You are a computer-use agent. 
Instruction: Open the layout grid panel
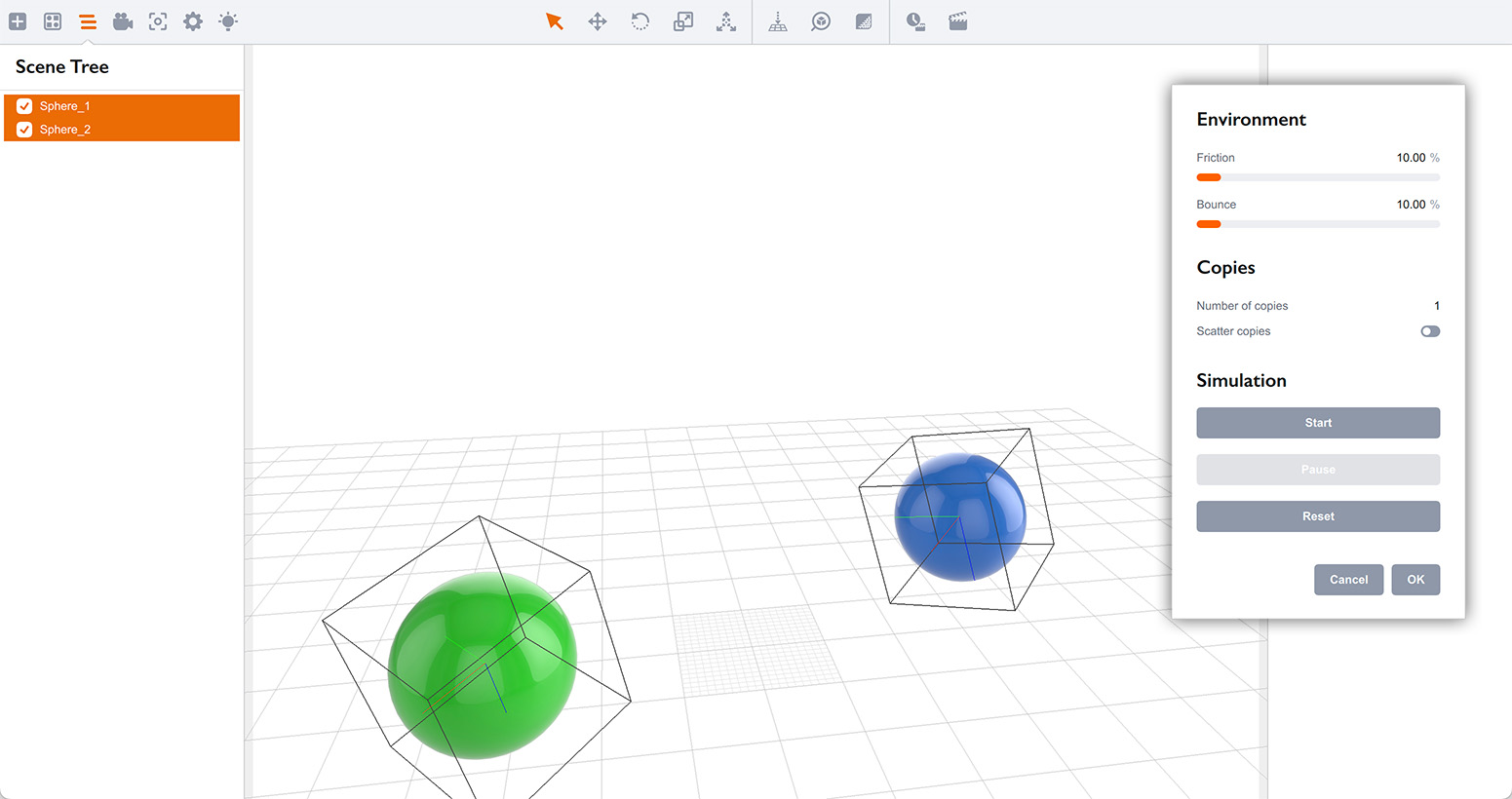52,20
